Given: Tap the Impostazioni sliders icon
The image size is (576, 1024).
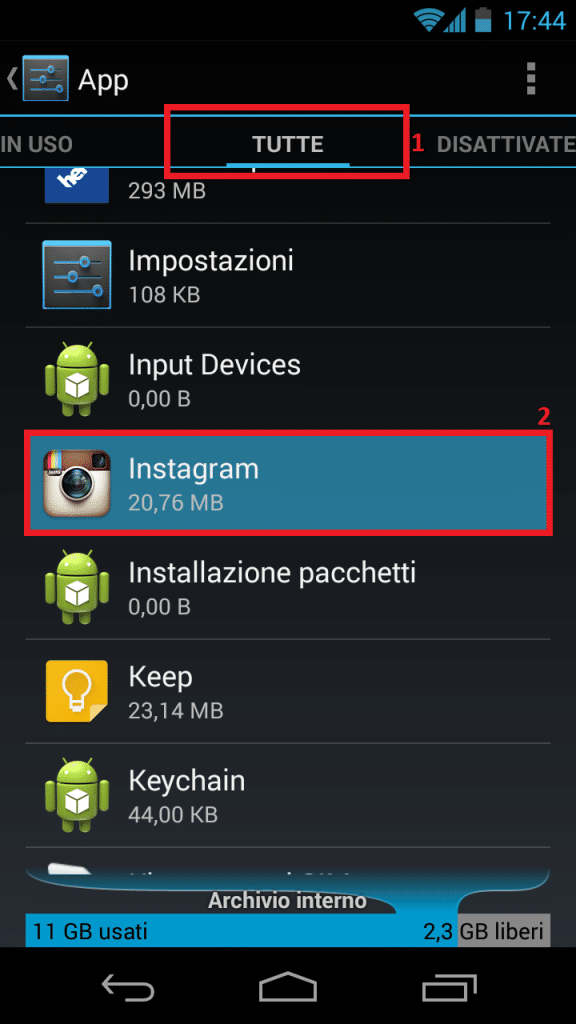Looking at the screenshot, I should [x=76, y=274].
